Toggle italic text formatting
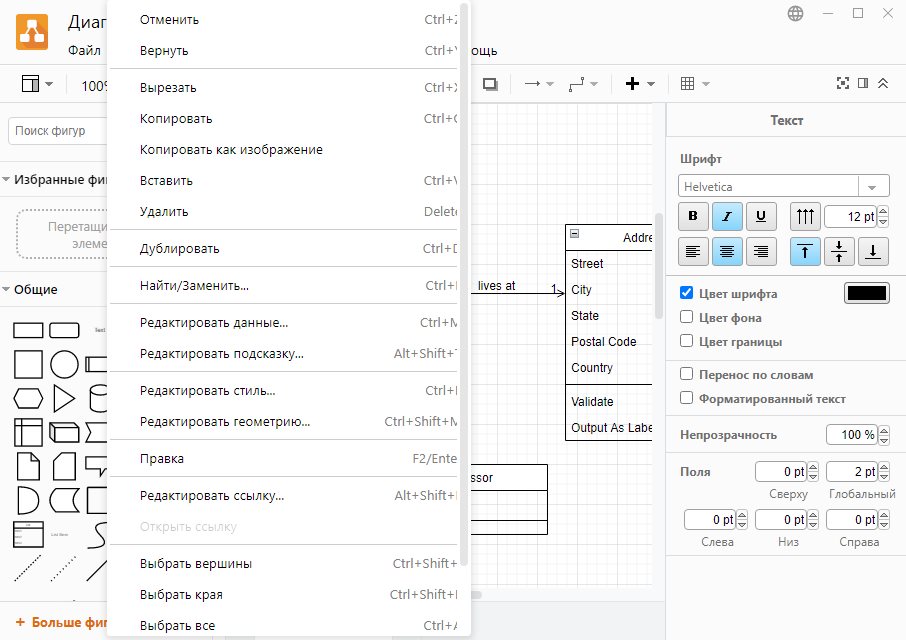 [x=727, y=215]
